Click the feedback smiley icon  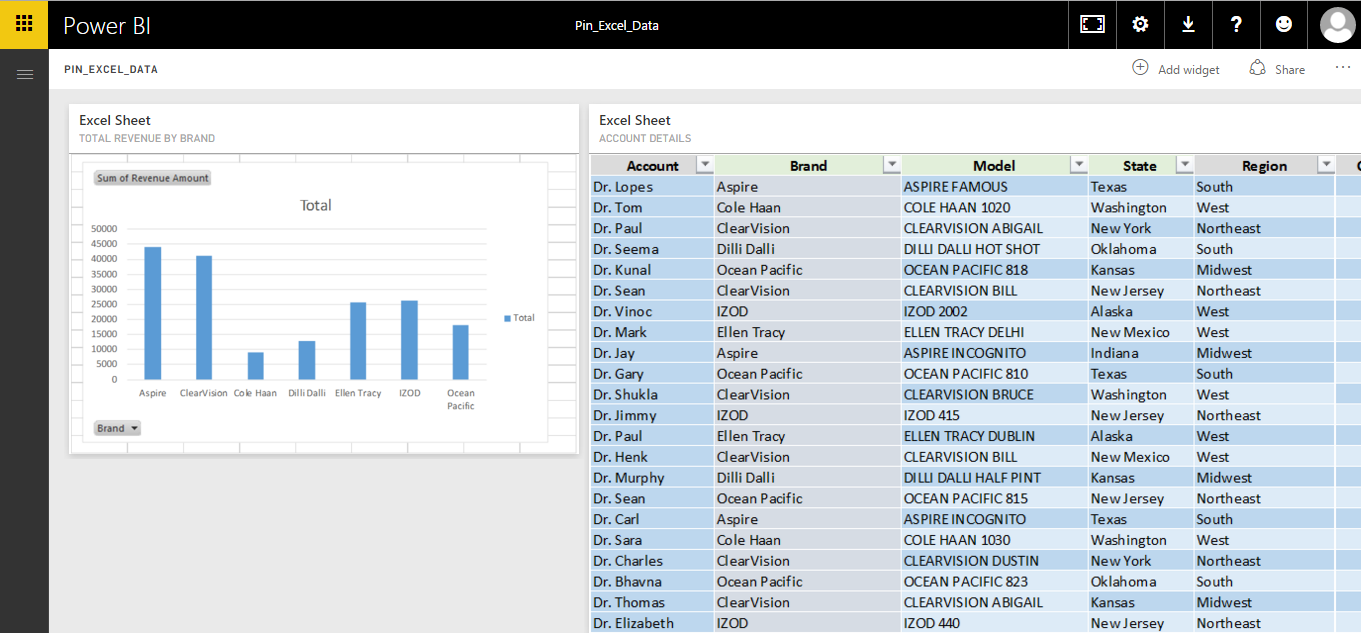click(x=1284, y=25)
